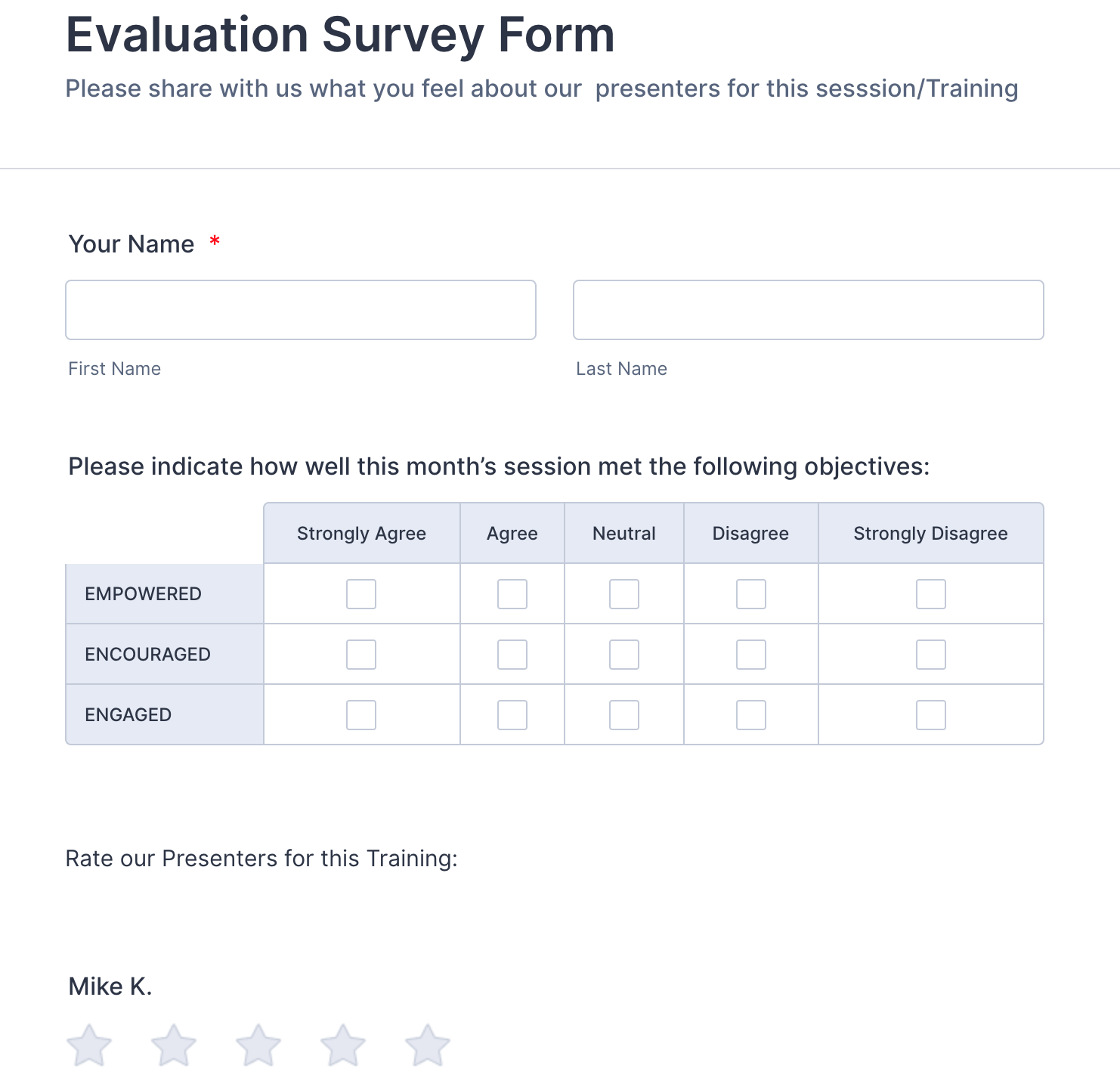Check Strongly Agree for ENCOURAGED
Image resolution: width=1120 pixels, height=1090 pixels.
(x=361, y=655)
